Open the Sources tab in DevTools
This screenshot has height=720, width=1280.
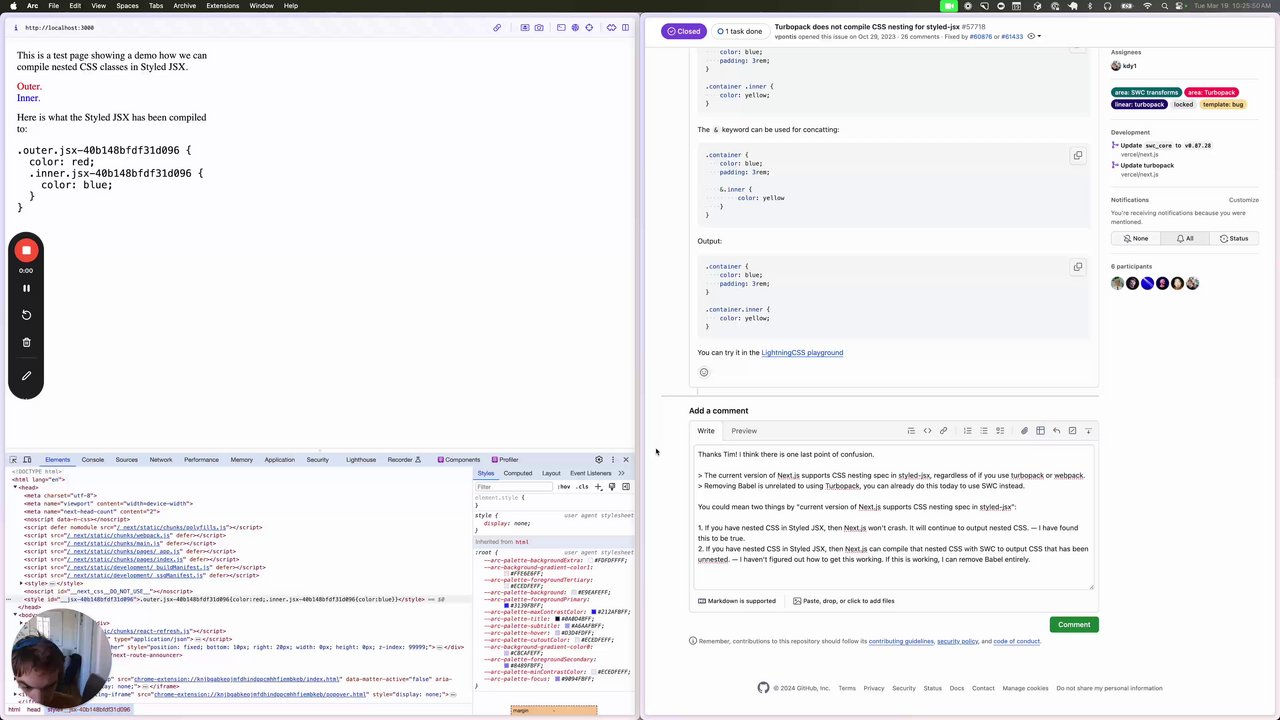pyautogui.click(x=126, y=460)
